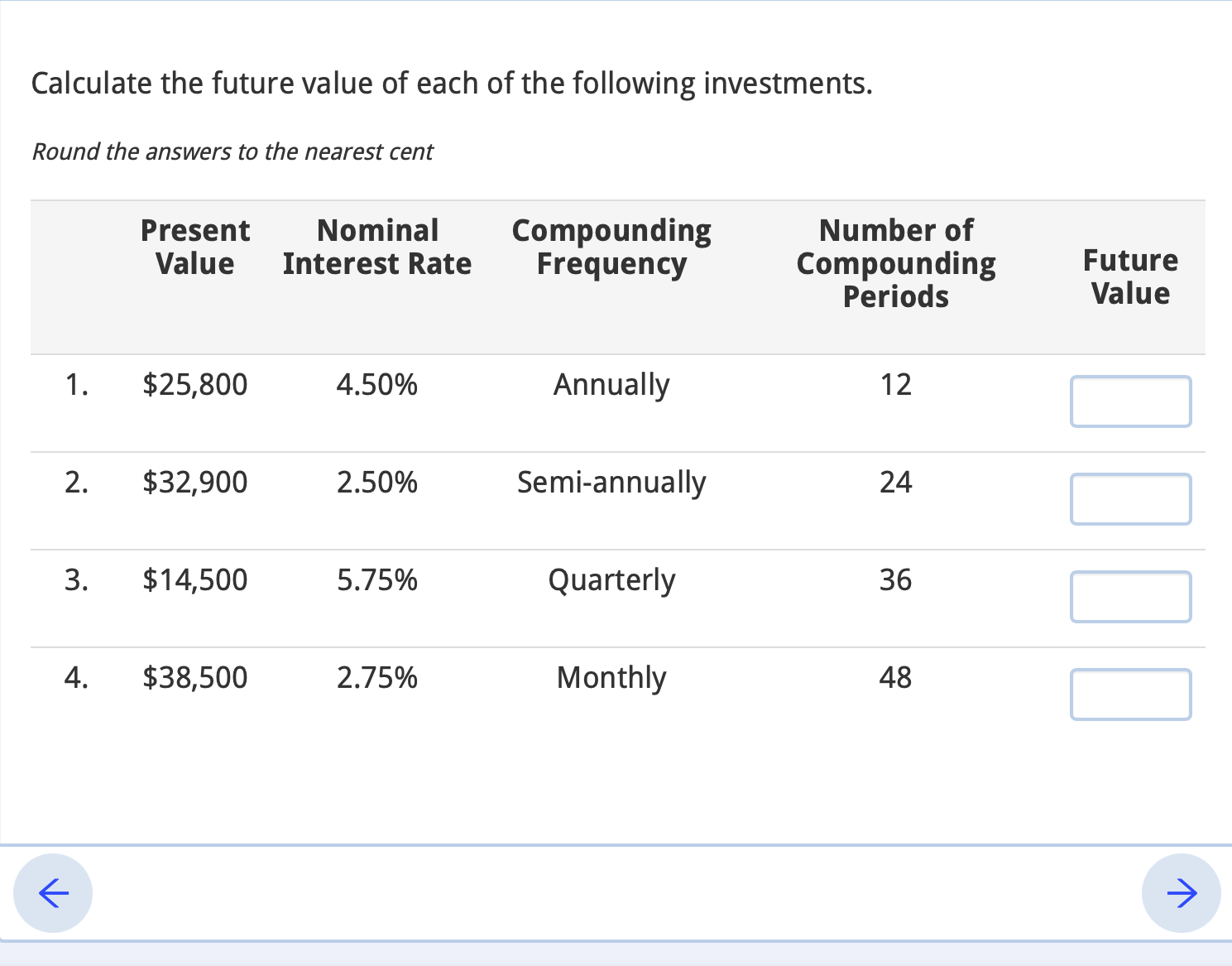Click the 48 compounding periods cell

point(895,678)
